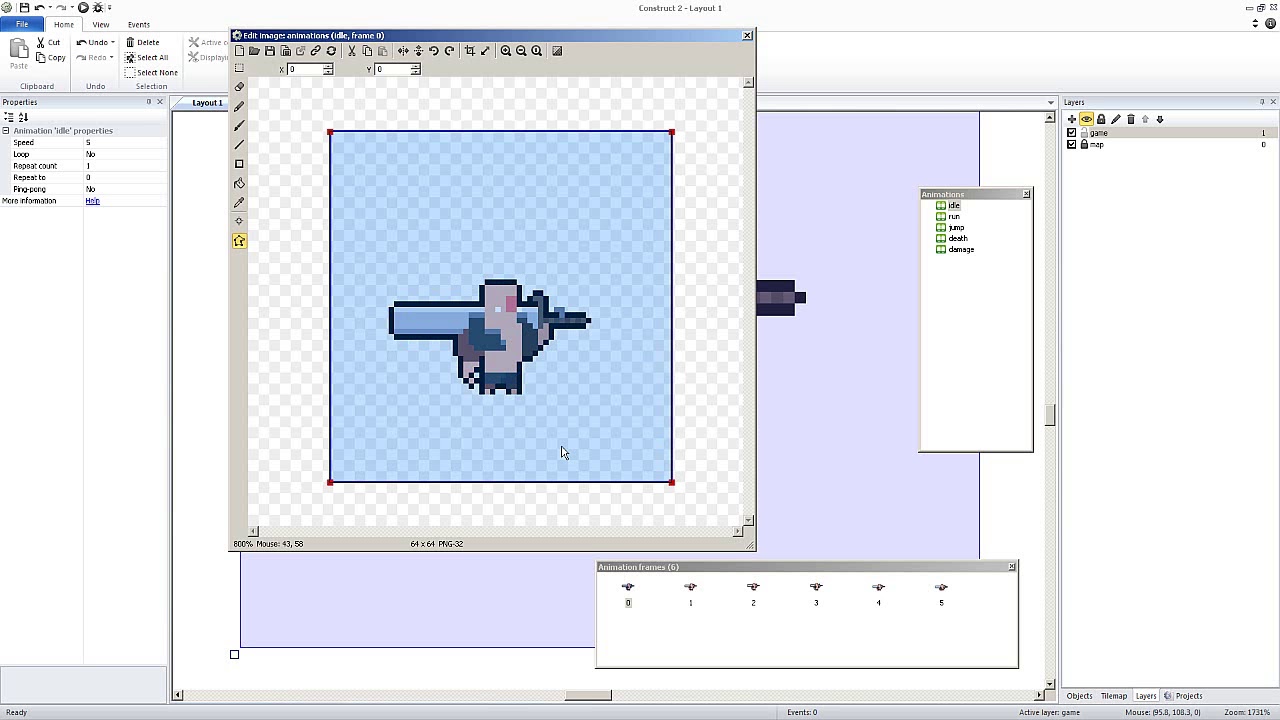
Task: Save the image using the floppy disk icon
Action: 270,51
